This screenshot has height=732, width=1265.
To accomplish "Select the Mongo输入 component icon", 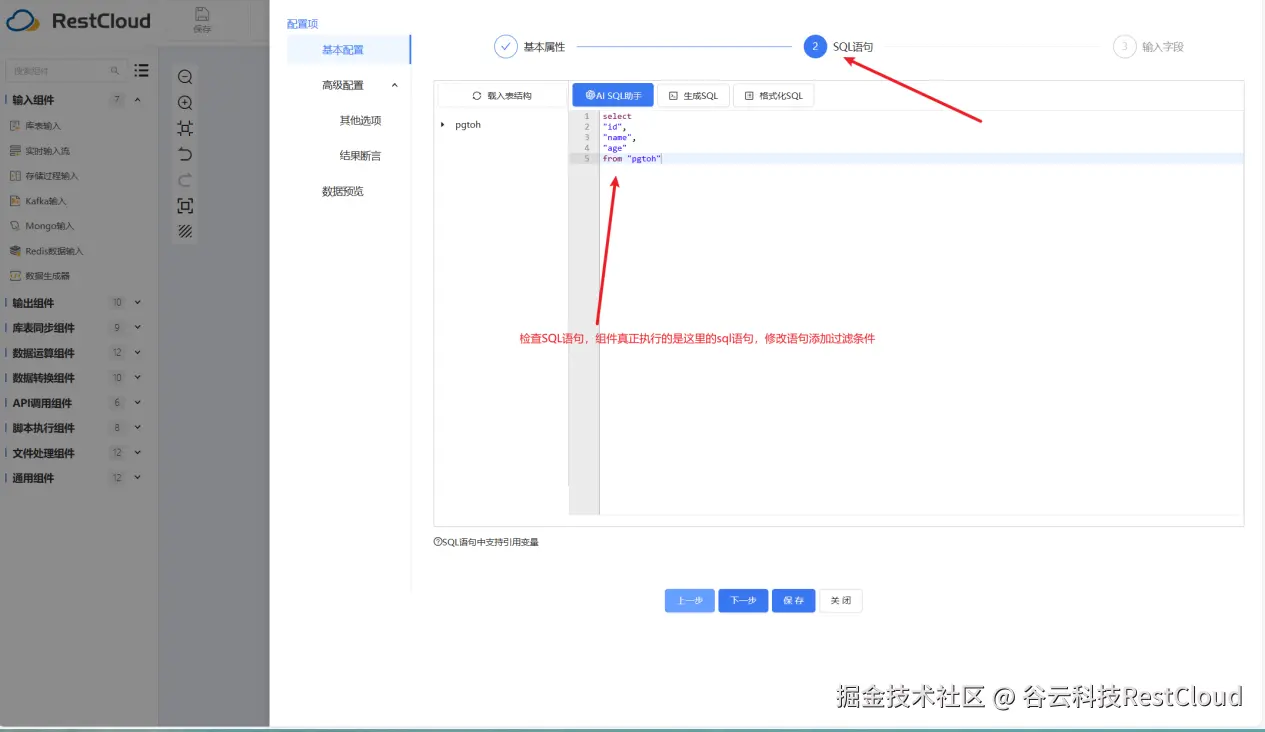I will tap(15, 226).
